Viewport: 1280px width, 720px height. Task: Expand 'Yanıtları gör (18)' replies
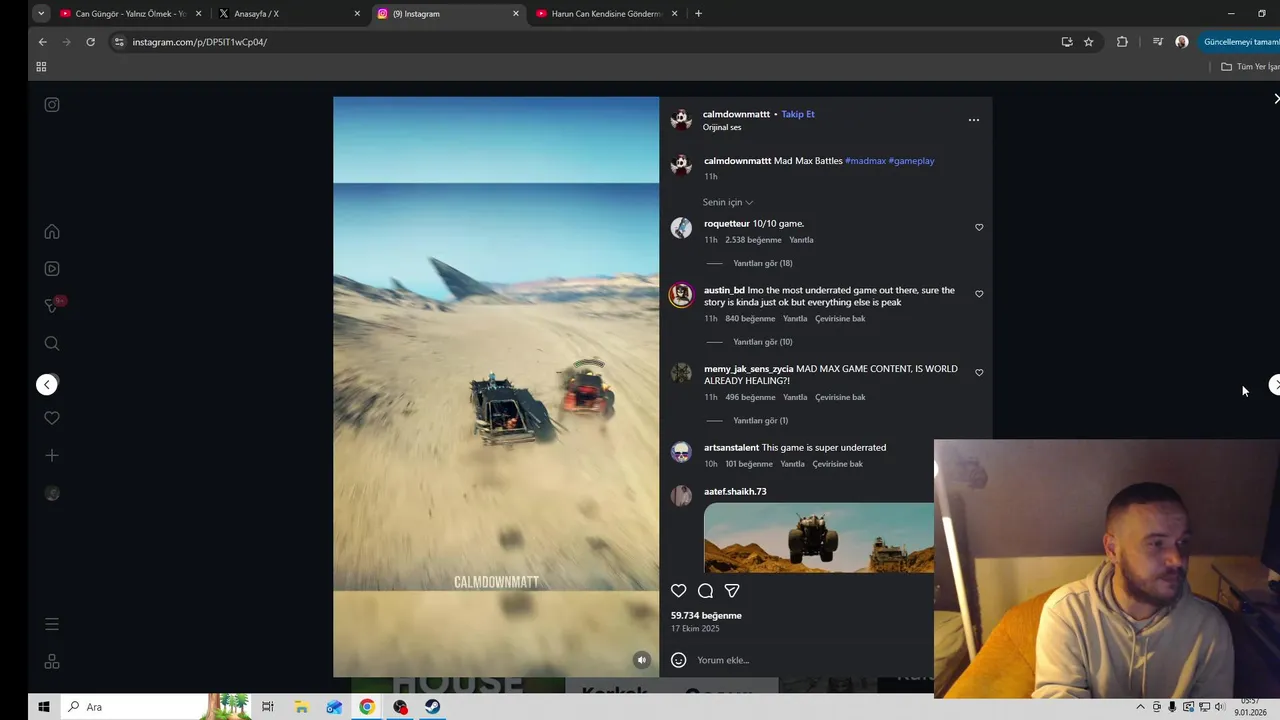763,263
